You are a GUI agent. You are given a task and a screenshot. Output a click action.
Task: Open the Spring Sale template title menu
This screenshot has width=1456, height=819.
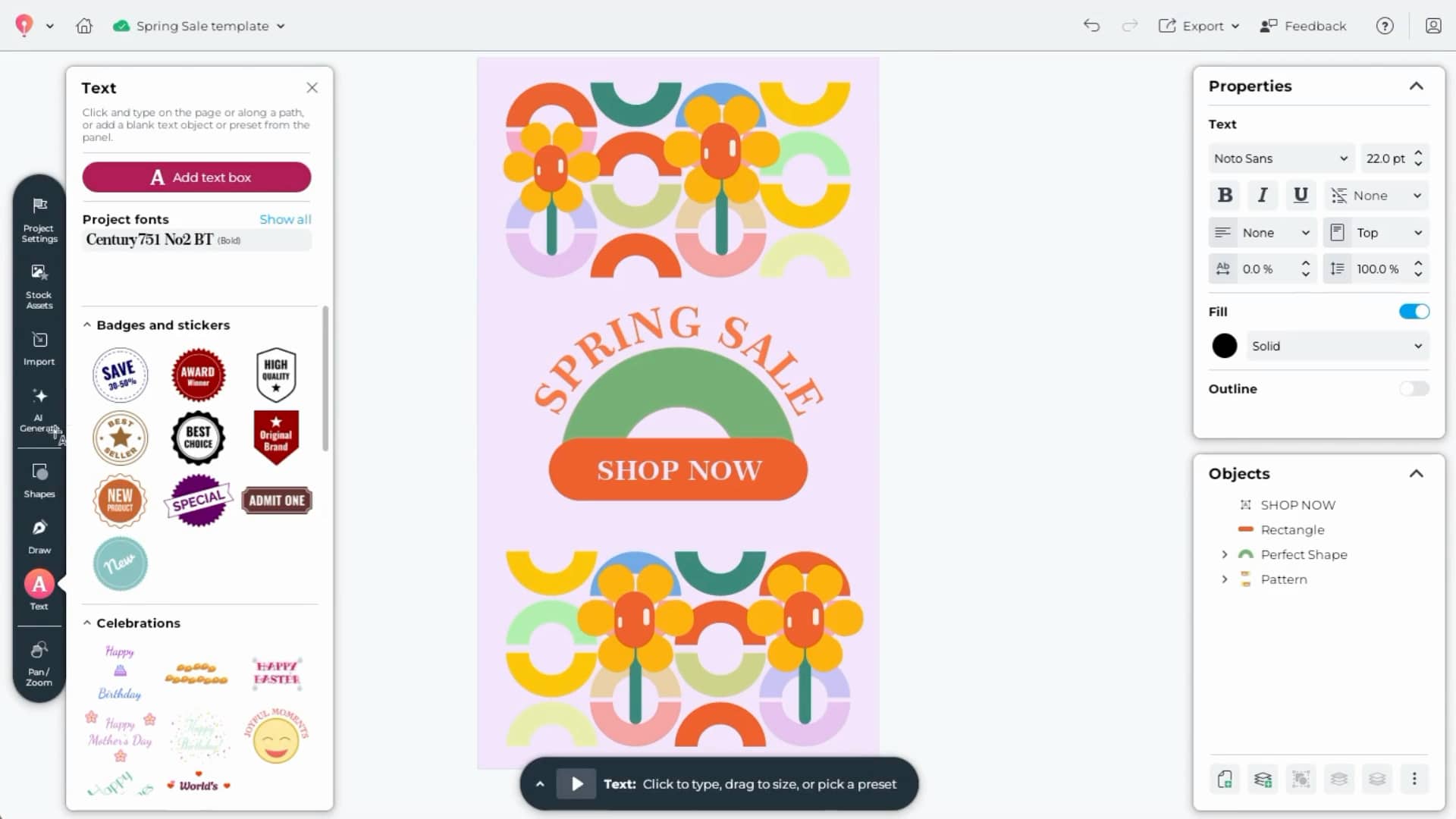280,25
